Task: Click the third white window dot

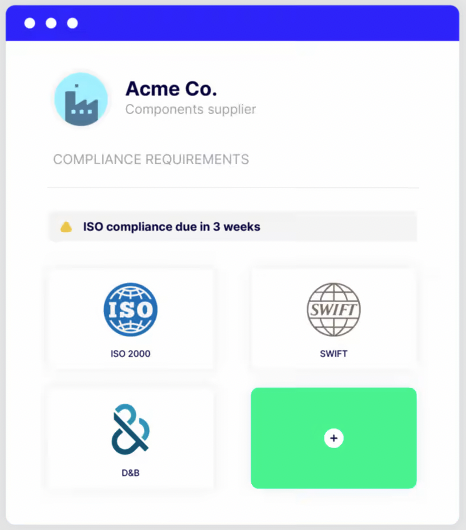Action: [x=72, y=23]
